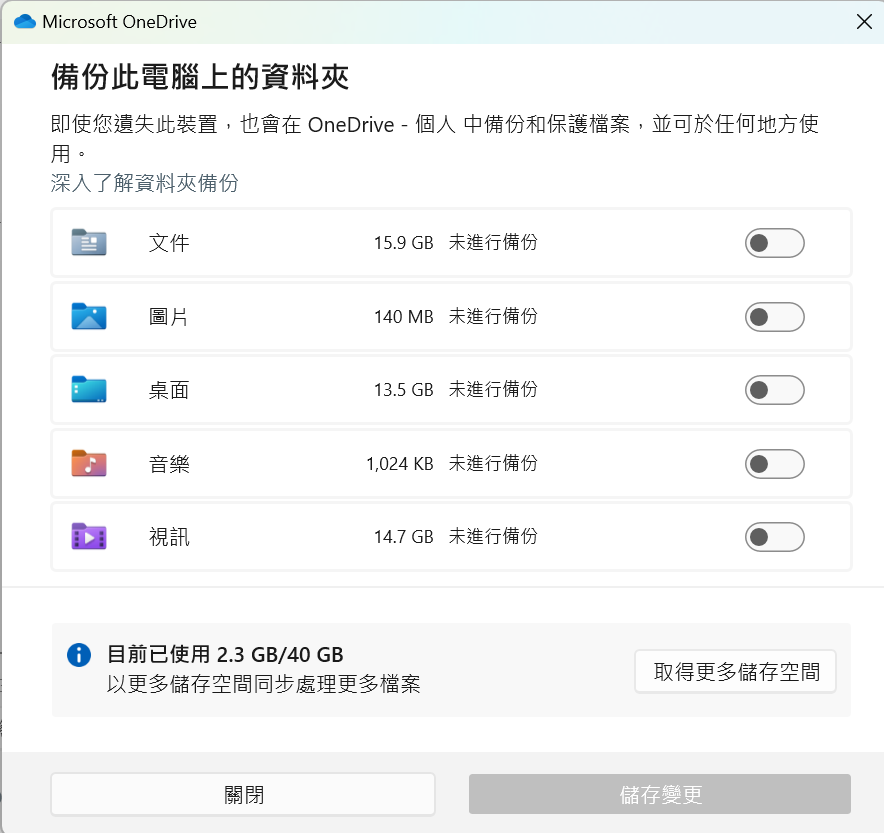This screenshot has width=884, height=833.
Task: Click 未進行備份 status in the 文件 row
Action: [x=493, y=242]
